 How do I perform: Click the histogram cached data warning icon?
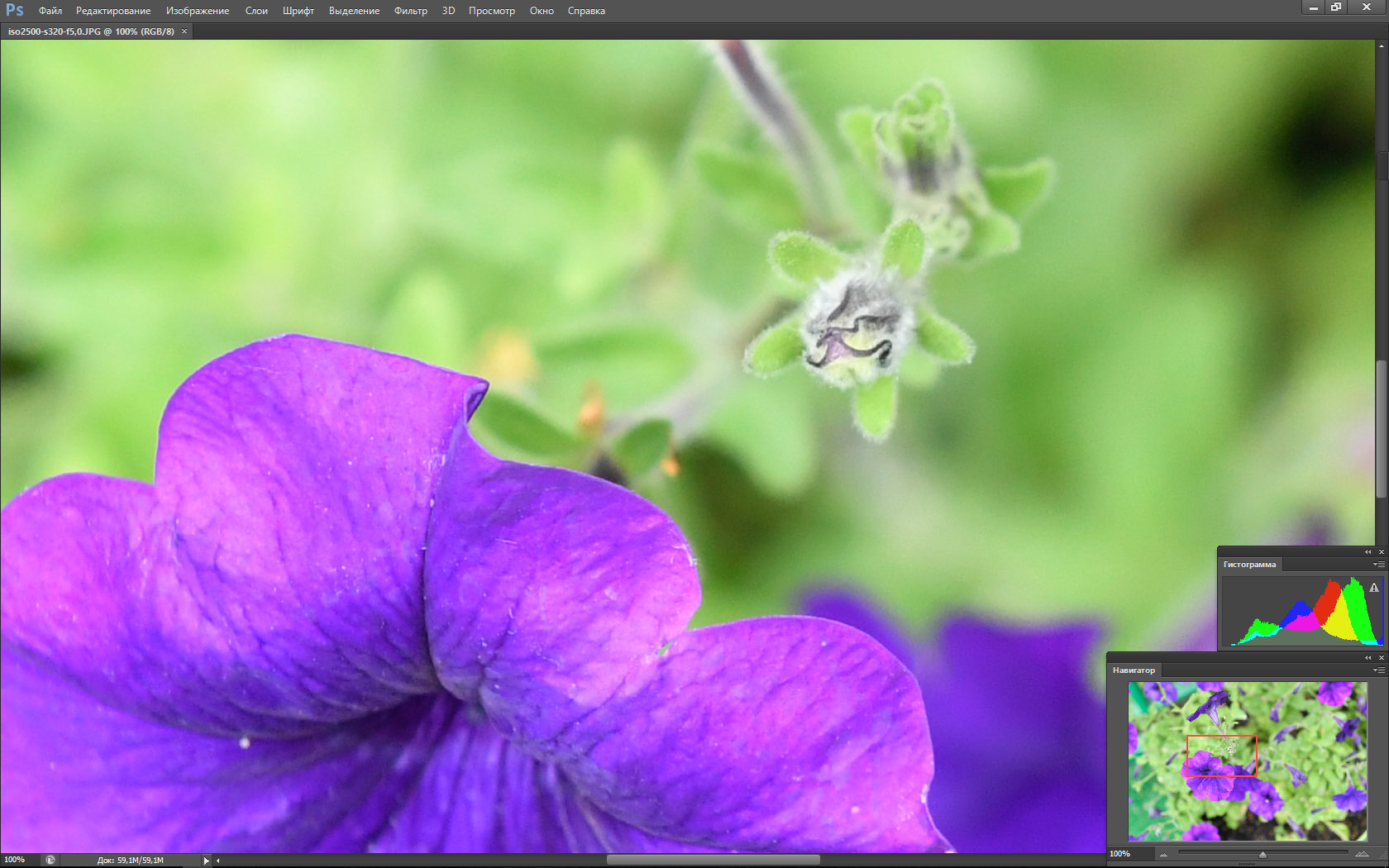coord(1374,588)
